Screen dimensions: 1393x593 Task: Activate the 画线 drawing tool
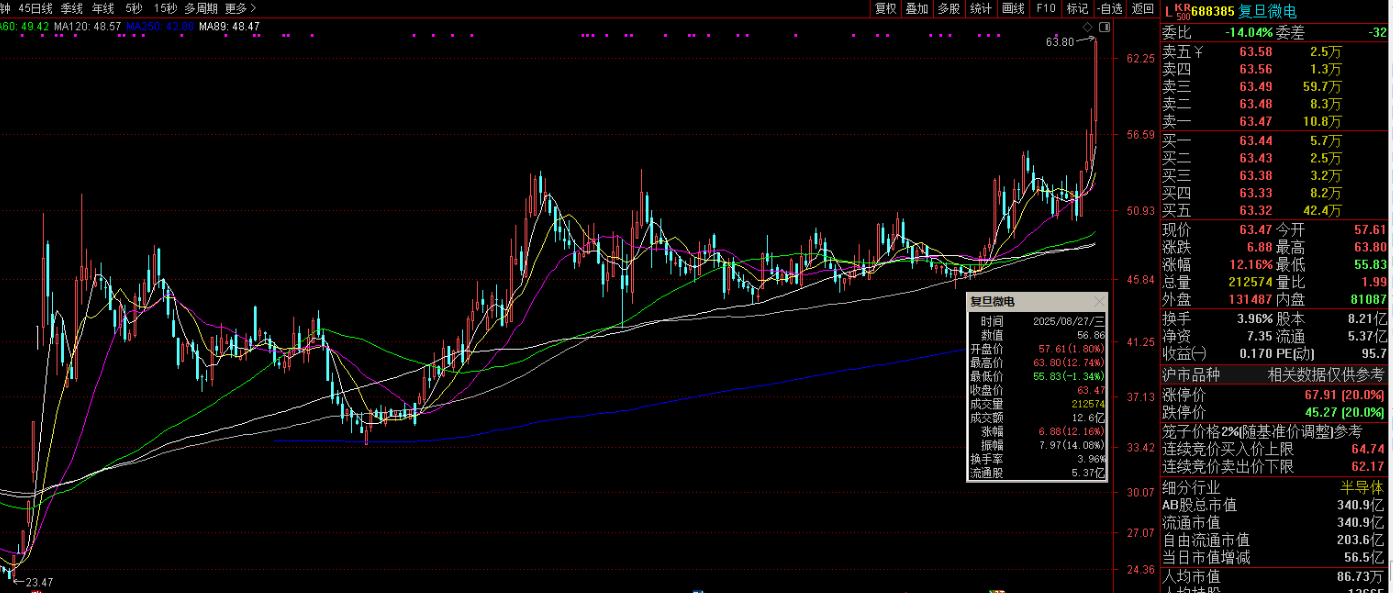tap(1013, 8)
